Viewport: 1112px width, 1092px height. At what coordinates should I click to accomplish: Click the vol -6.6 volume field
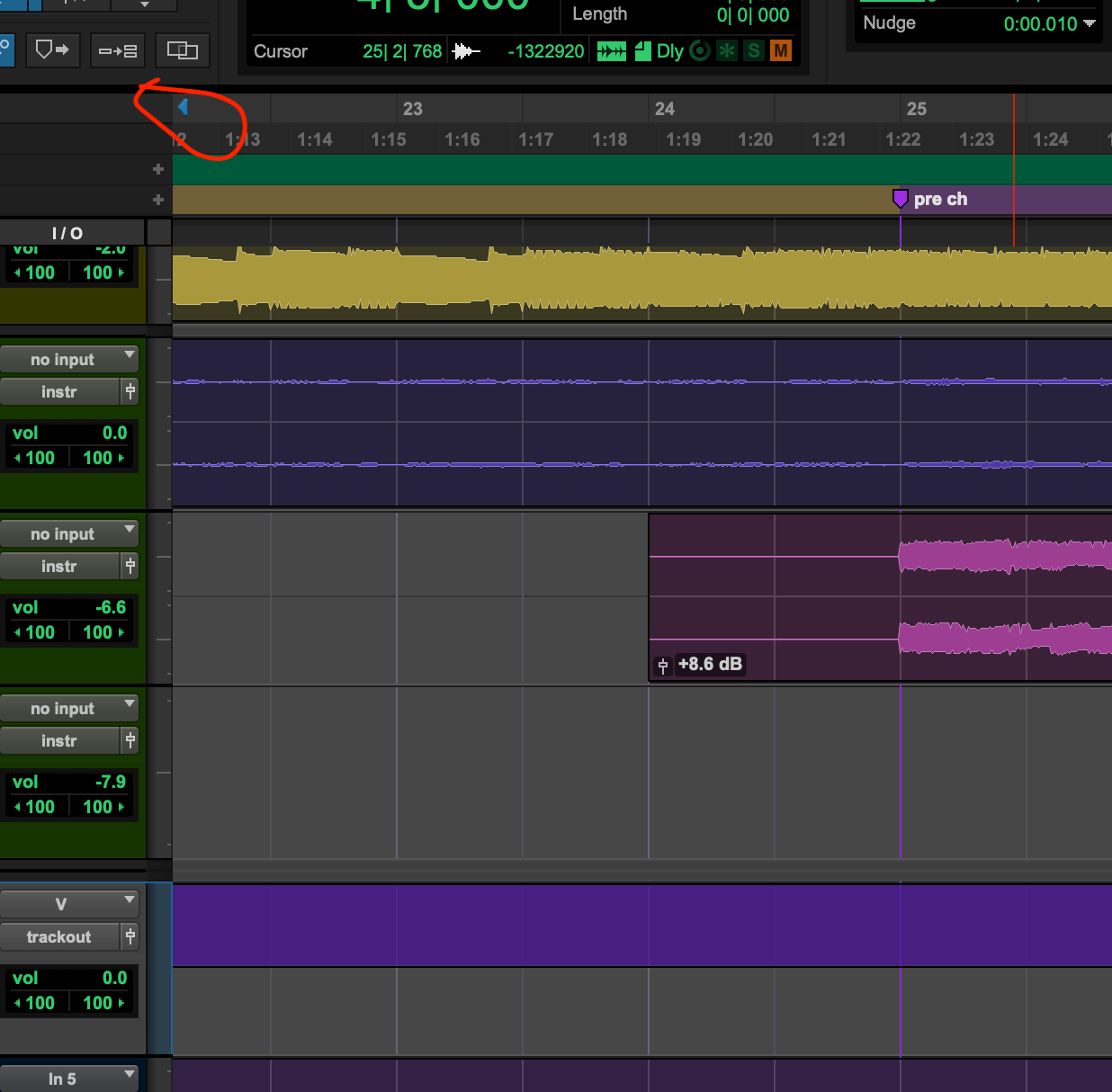pos(70,607)
